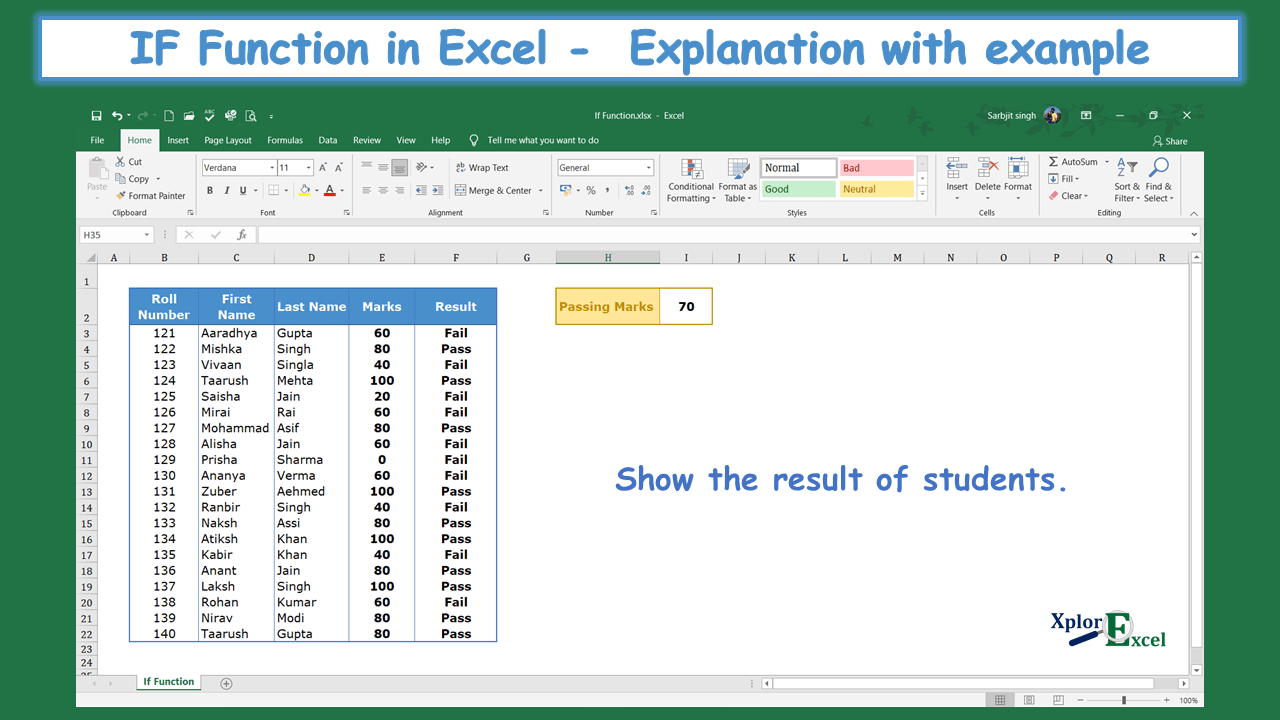
Task: Switch to the Formulas ribbon tab
Action: [285, 141]
